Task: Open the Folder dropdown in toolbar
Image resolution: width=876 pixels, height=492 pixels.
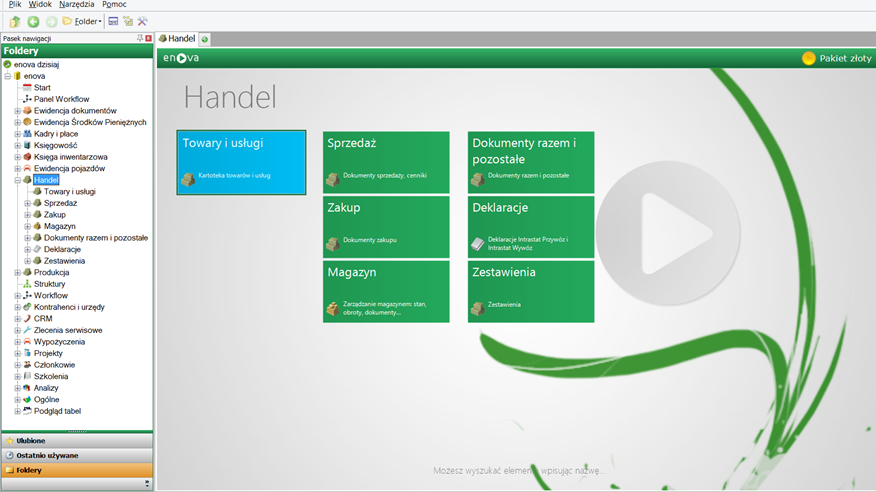Action: (x=82, y=21)
